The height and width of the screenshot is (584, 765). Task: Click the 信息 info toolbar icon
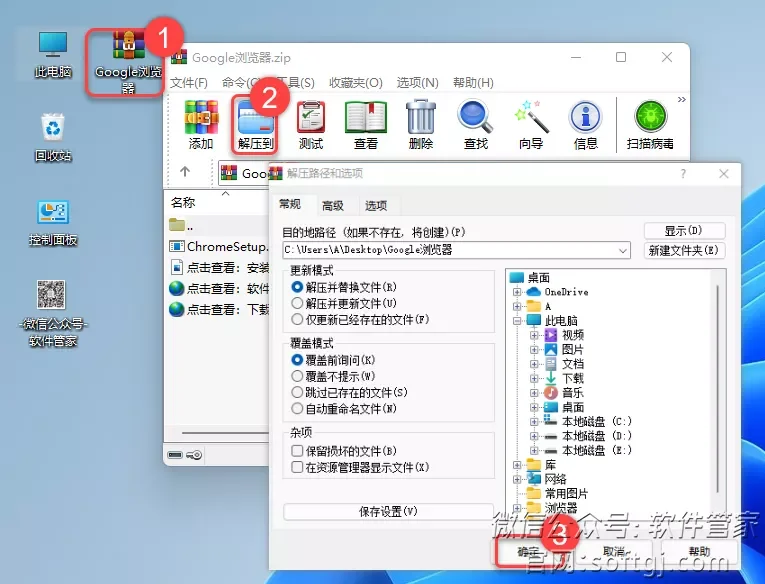[x=585, y=125]
